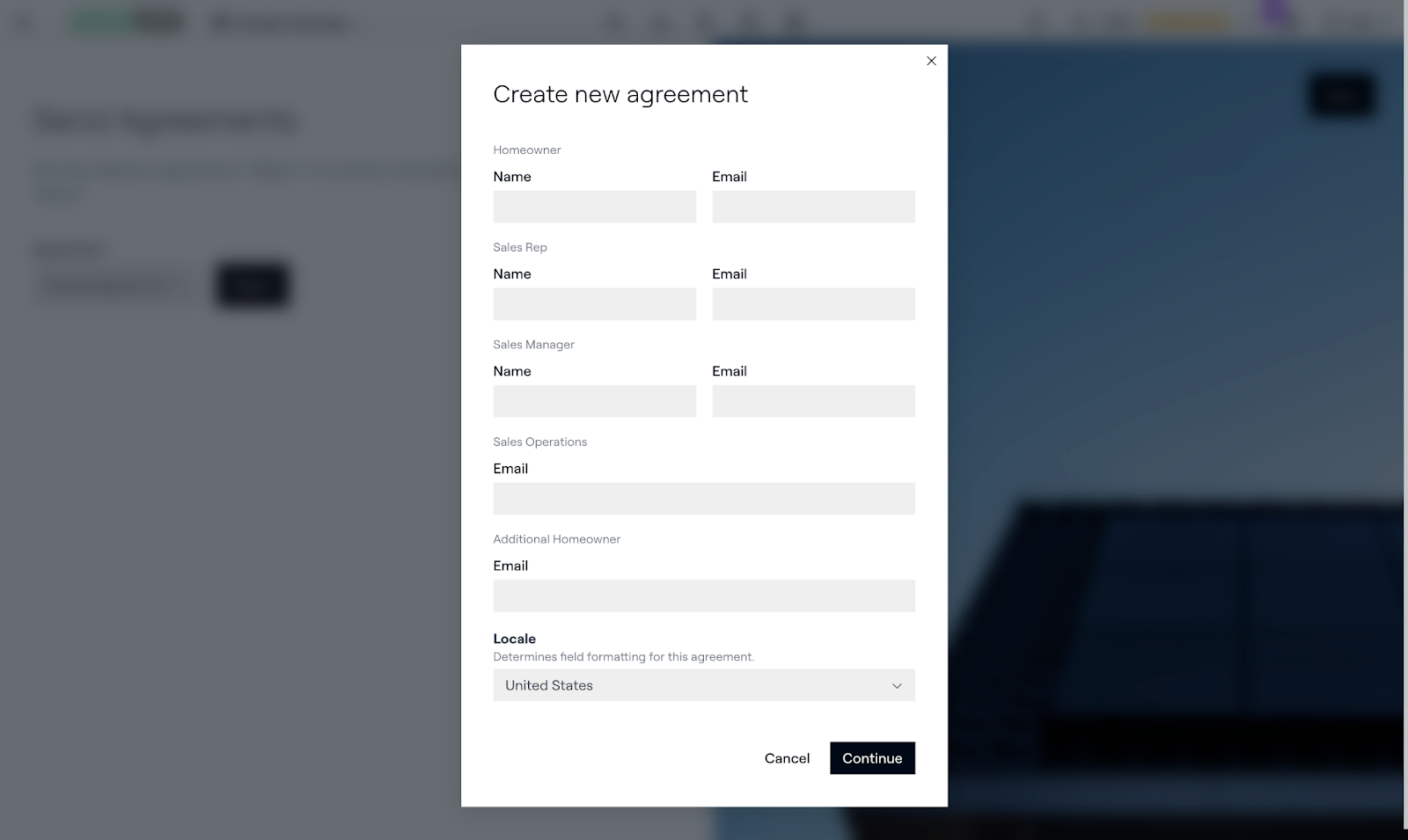Click the Additional Homeowner section label

coord(556,539)
